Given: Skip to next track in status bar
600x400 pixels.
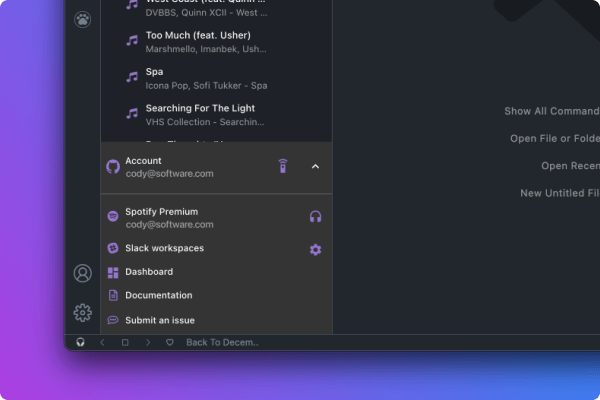Looking at the screenshot, I should pyautogui.click(x=148, y=342).
